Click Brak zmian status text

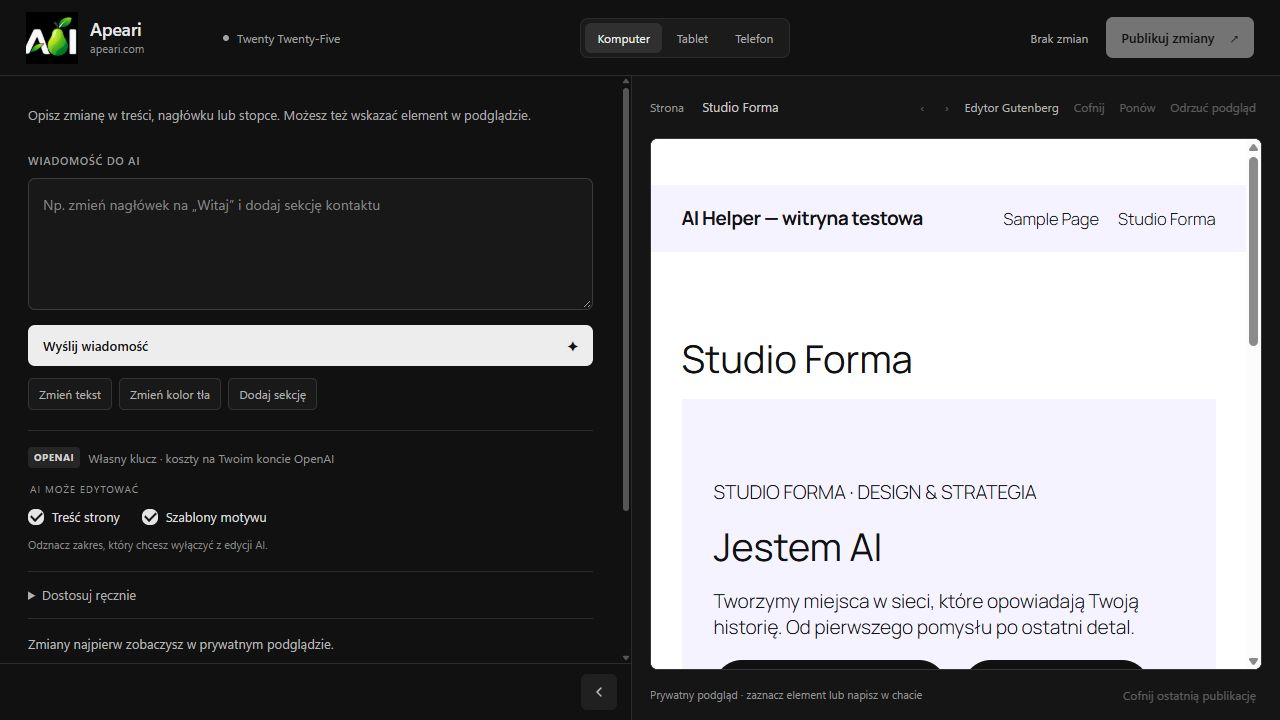(x=1059, y=39)
